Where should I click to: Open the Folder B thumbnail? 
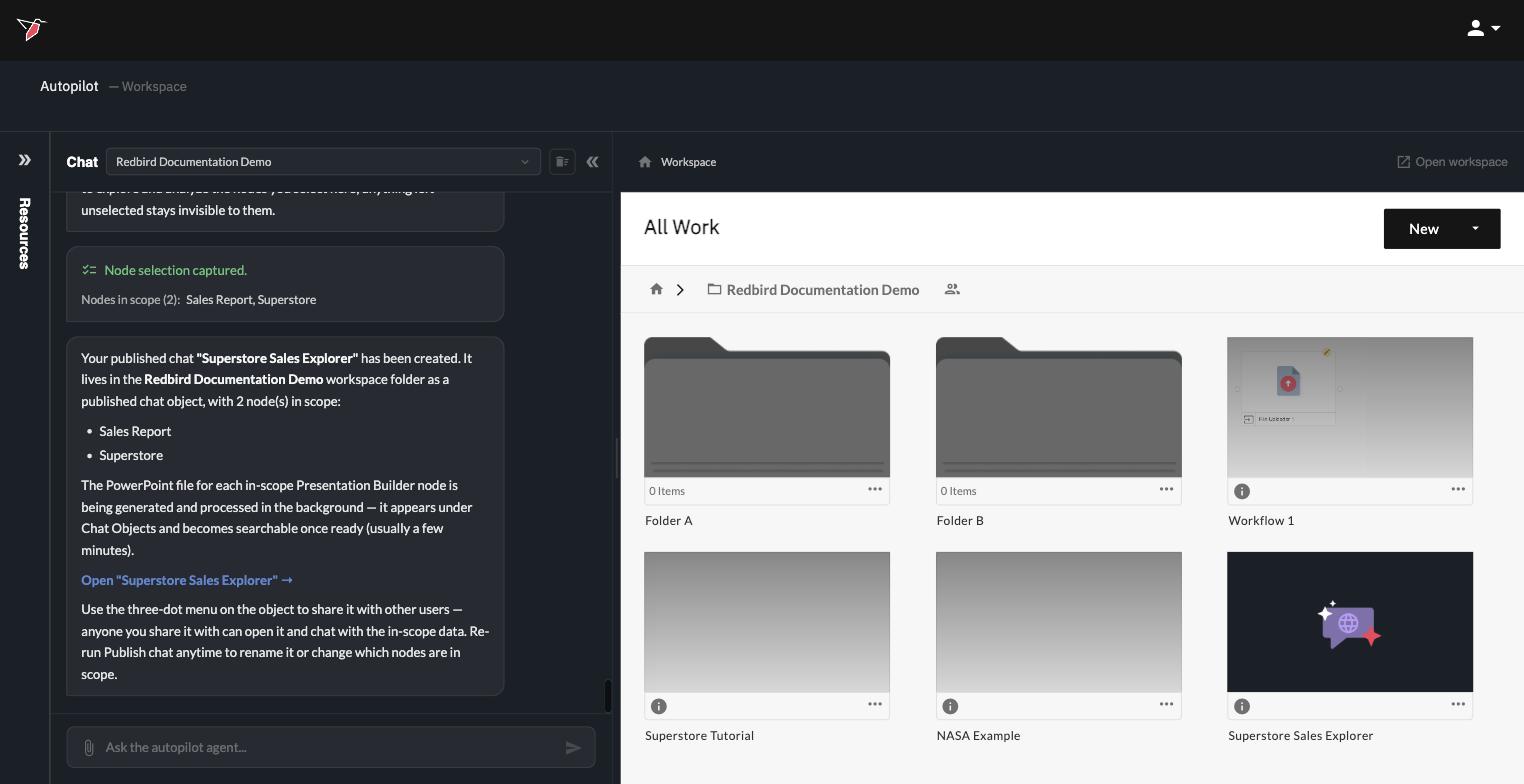1059,407
